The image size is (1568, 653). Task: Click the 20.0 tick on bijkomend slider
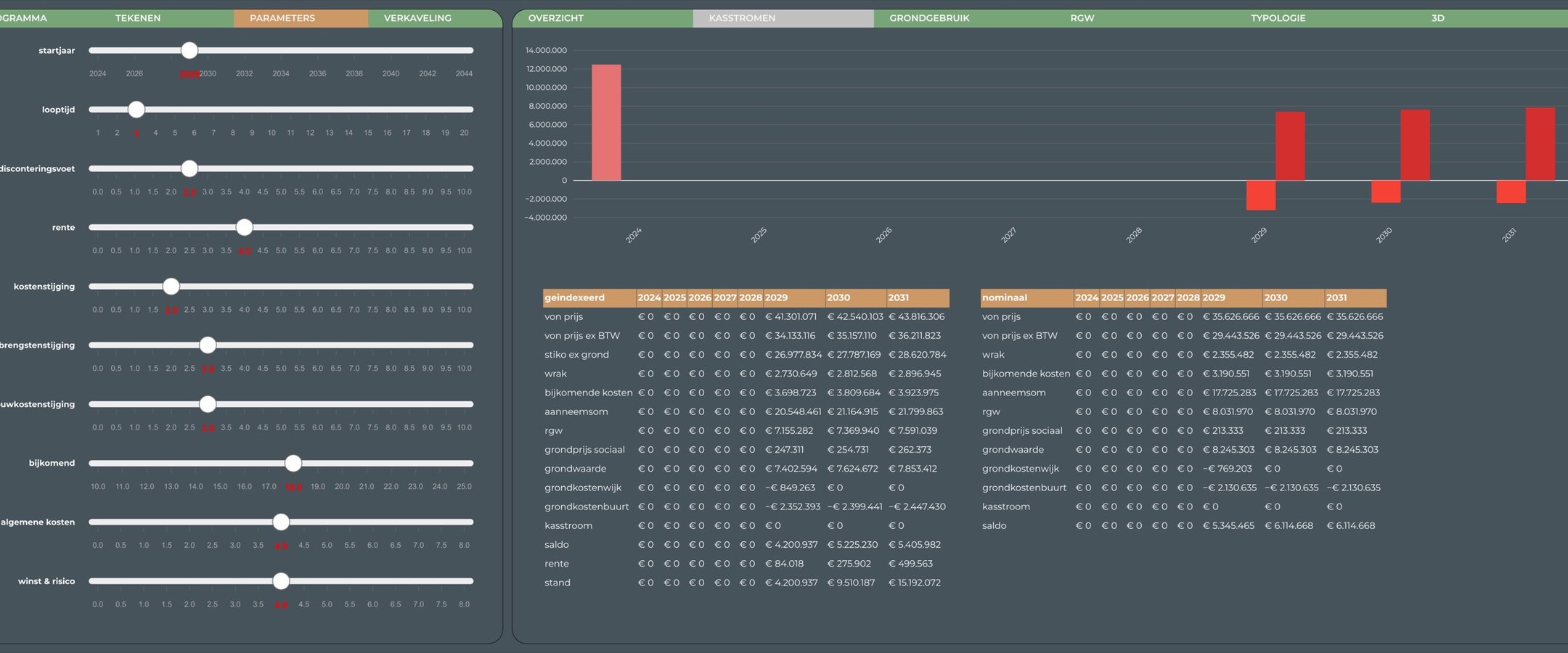(342, 487)
